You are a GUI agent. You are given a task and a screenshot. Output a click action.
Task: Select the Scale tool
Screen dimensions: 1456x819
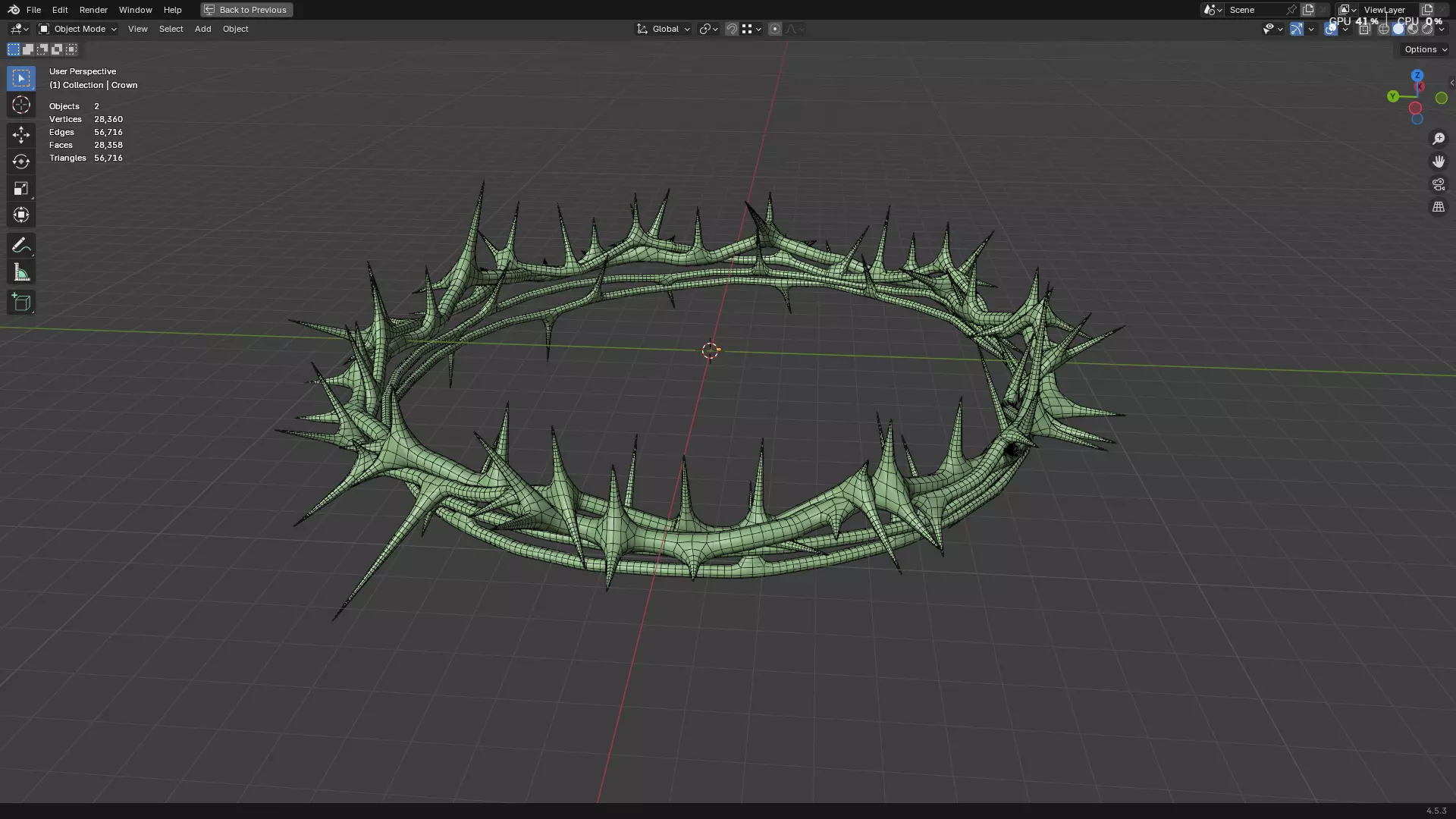(x=21, y=188)
